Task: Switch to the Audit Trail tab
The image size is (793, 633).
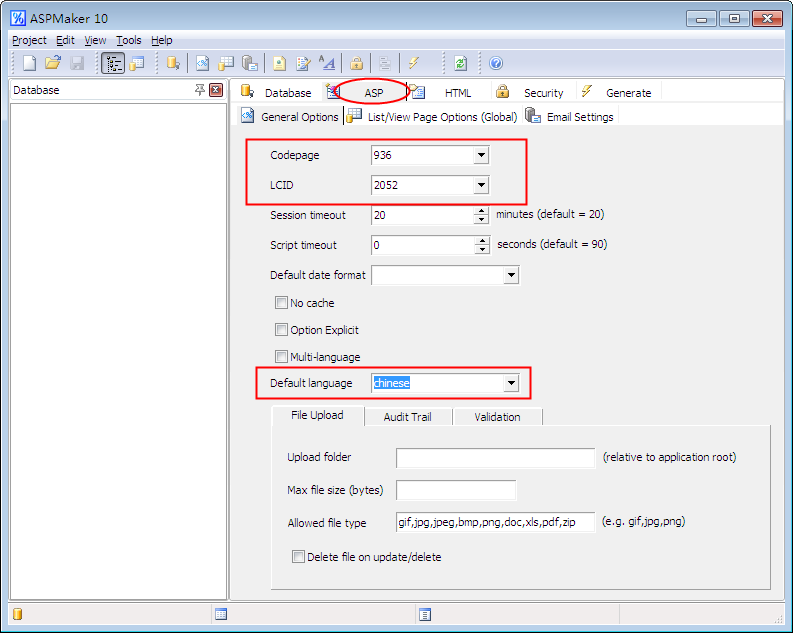Action: pos(408,417)
